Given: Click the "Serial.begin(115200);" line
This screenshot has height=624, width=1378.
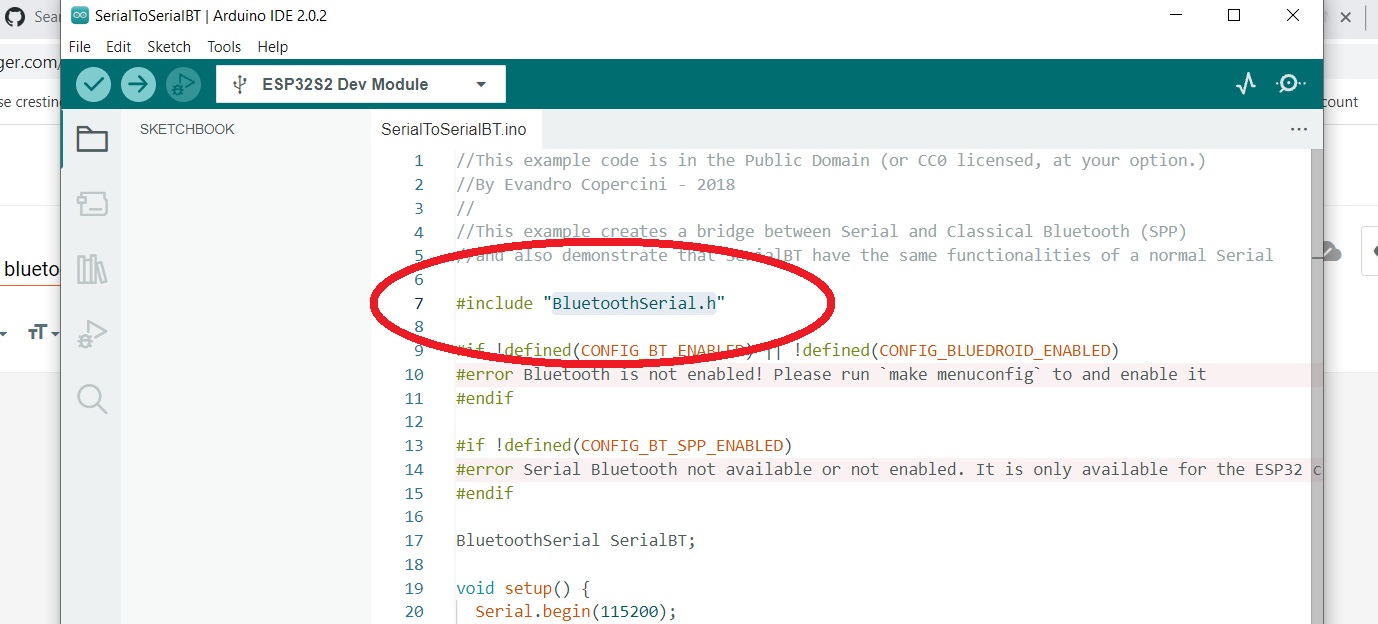Looking at the screenshot, I should click(x=575, y=611).
